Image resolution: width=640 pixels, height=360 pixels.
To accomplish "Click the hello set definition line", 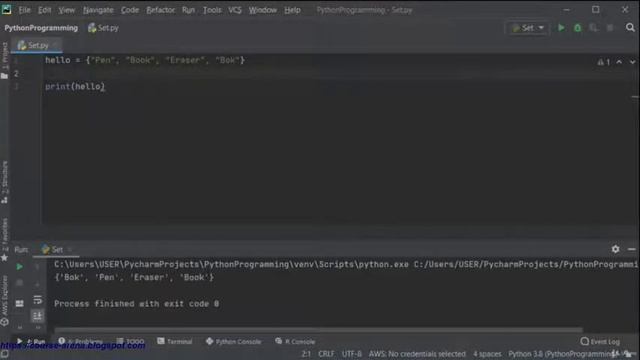I will point(145,60).
